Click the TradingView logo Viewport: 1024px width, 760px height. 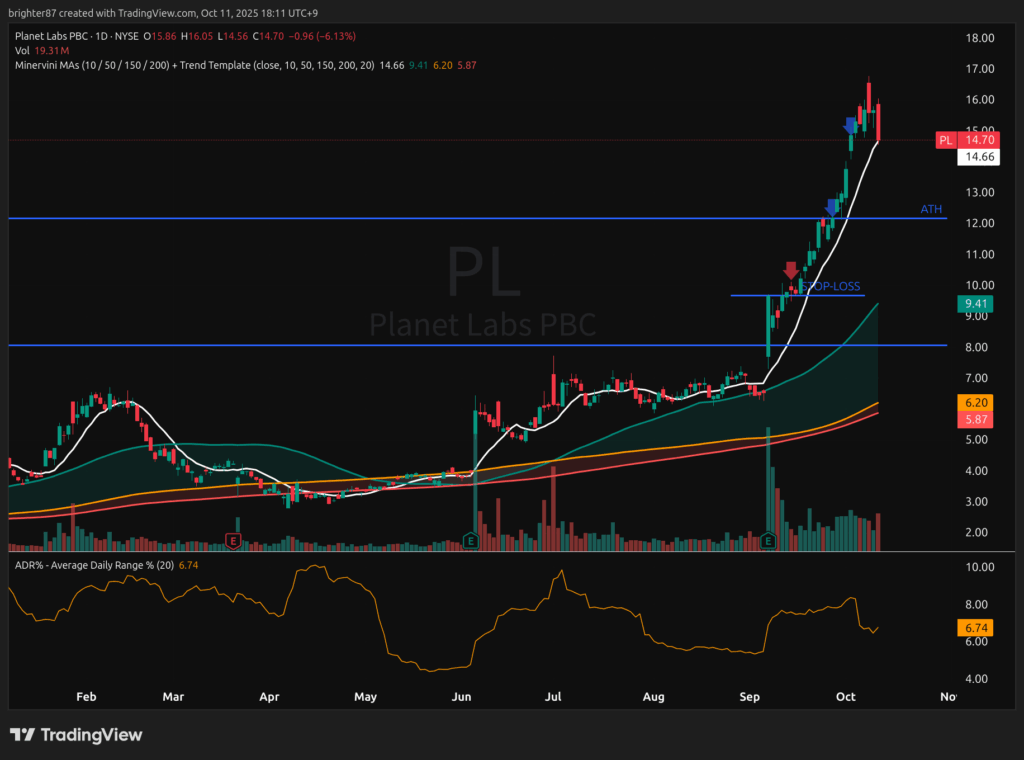tap(76, 735)
